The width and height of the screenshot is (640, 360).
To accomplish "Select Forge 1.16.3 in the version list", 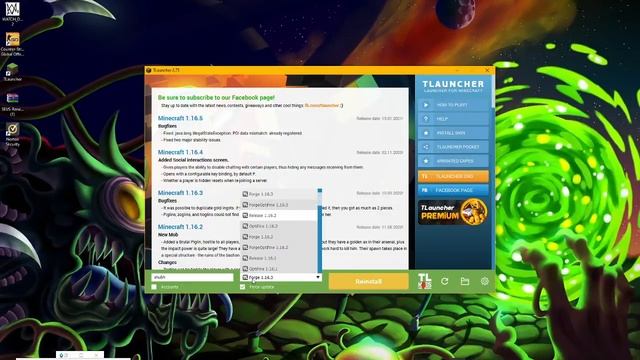I will (x=279, y=194).
